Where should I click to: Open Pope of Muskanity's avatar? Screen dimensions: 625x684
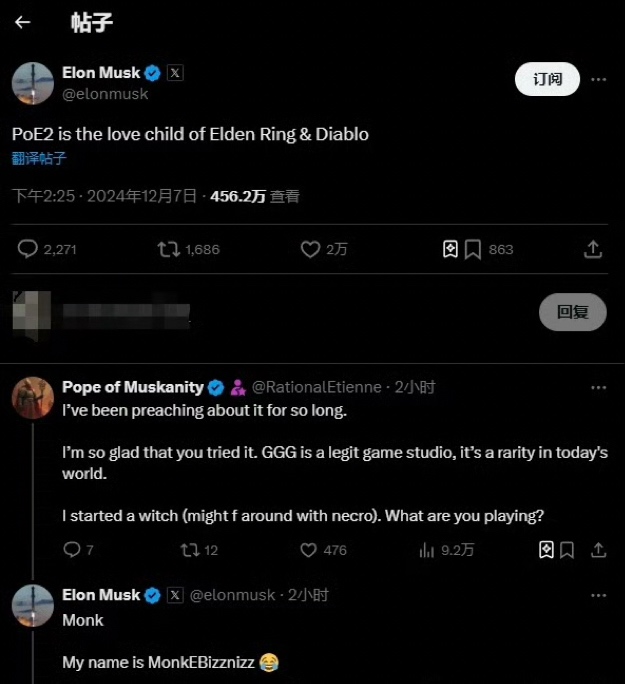32,397
